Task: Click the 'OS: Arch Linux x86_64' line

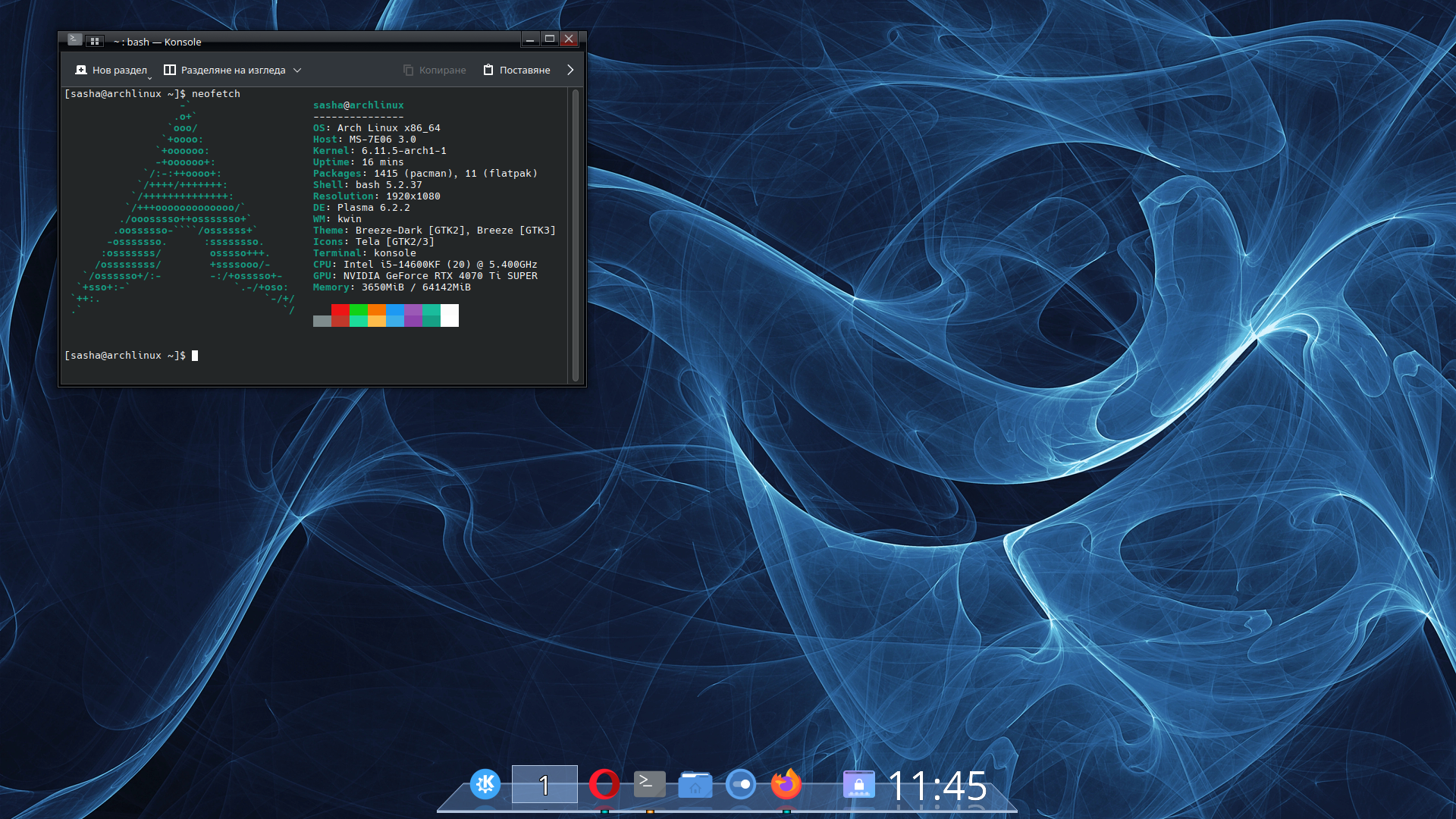Action: 377,128
